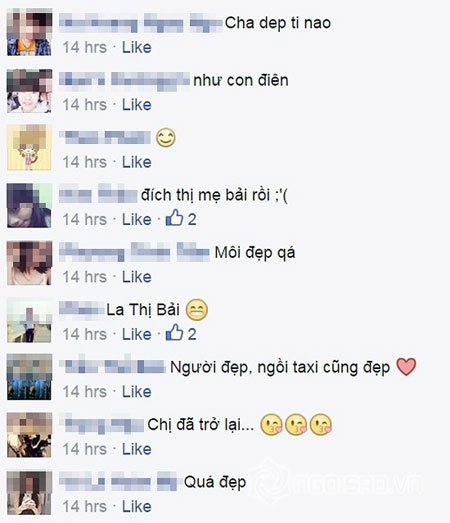Click the middle kissing emoji after 'Chị đã trở lại'

tap(296, 425)
